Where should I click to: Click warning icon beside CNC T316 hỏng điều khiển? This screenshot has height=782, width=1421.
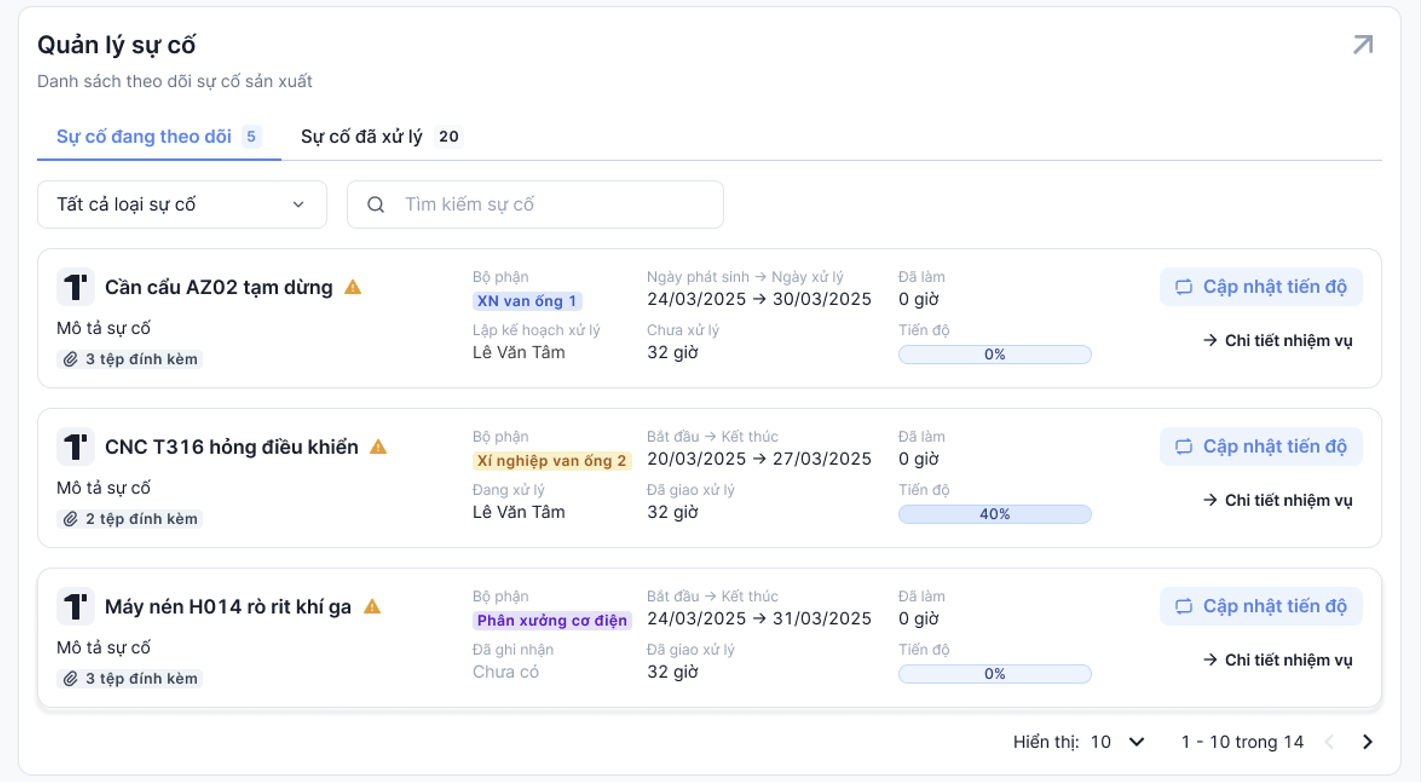tap(378, 447)
